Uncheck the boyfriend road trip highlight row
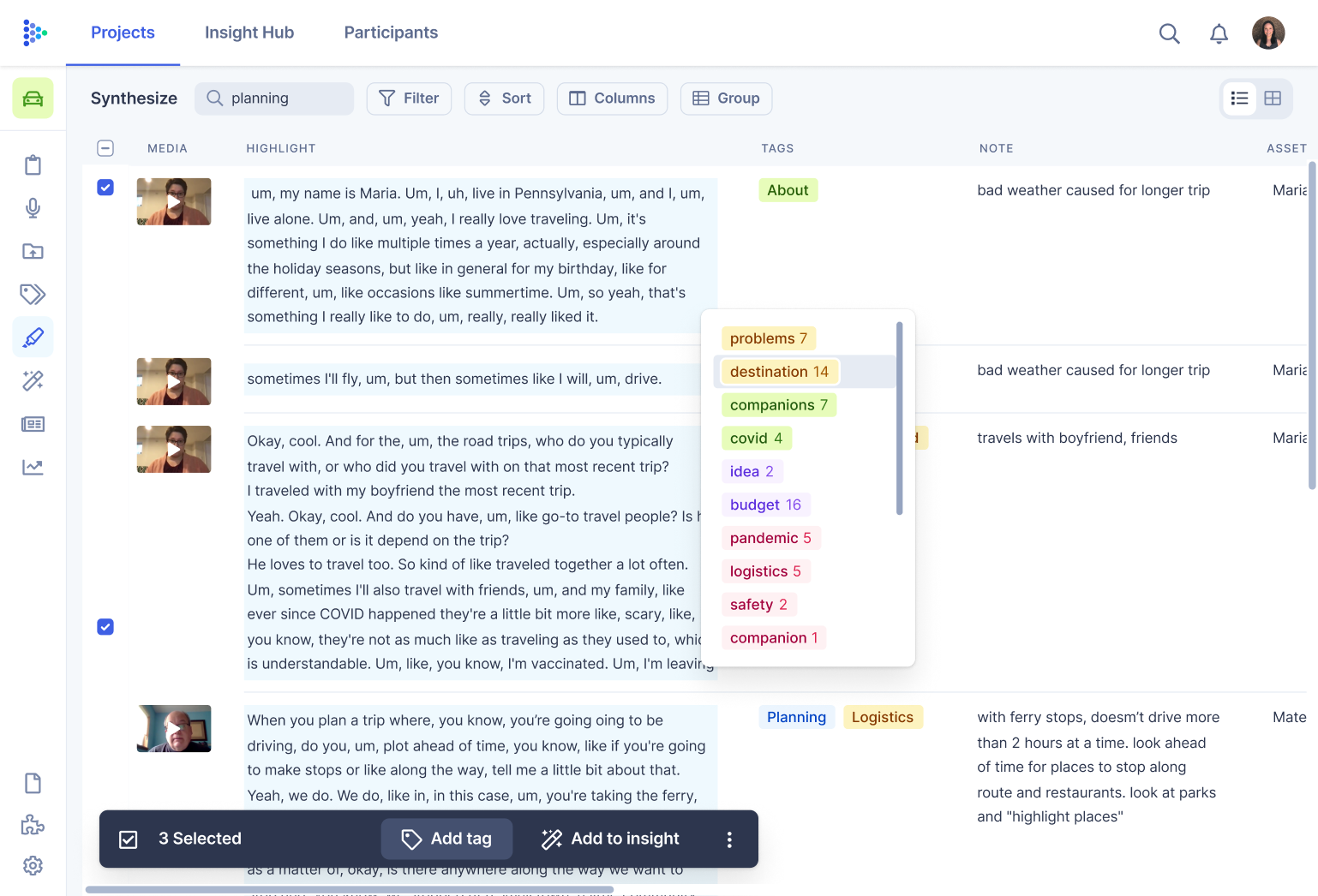This screenshot has height=896, width=1318. (105, 627)
